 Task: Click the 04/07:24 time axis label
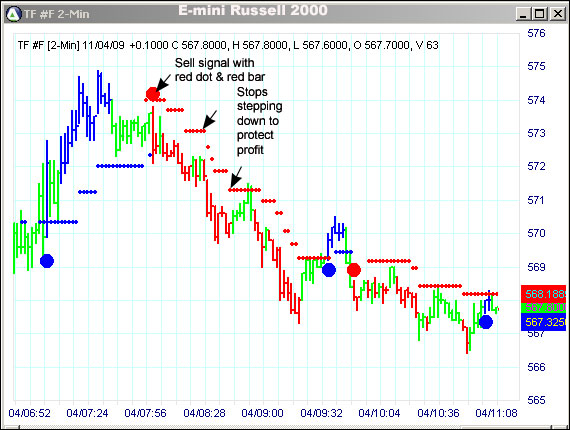tap(87, 413)
